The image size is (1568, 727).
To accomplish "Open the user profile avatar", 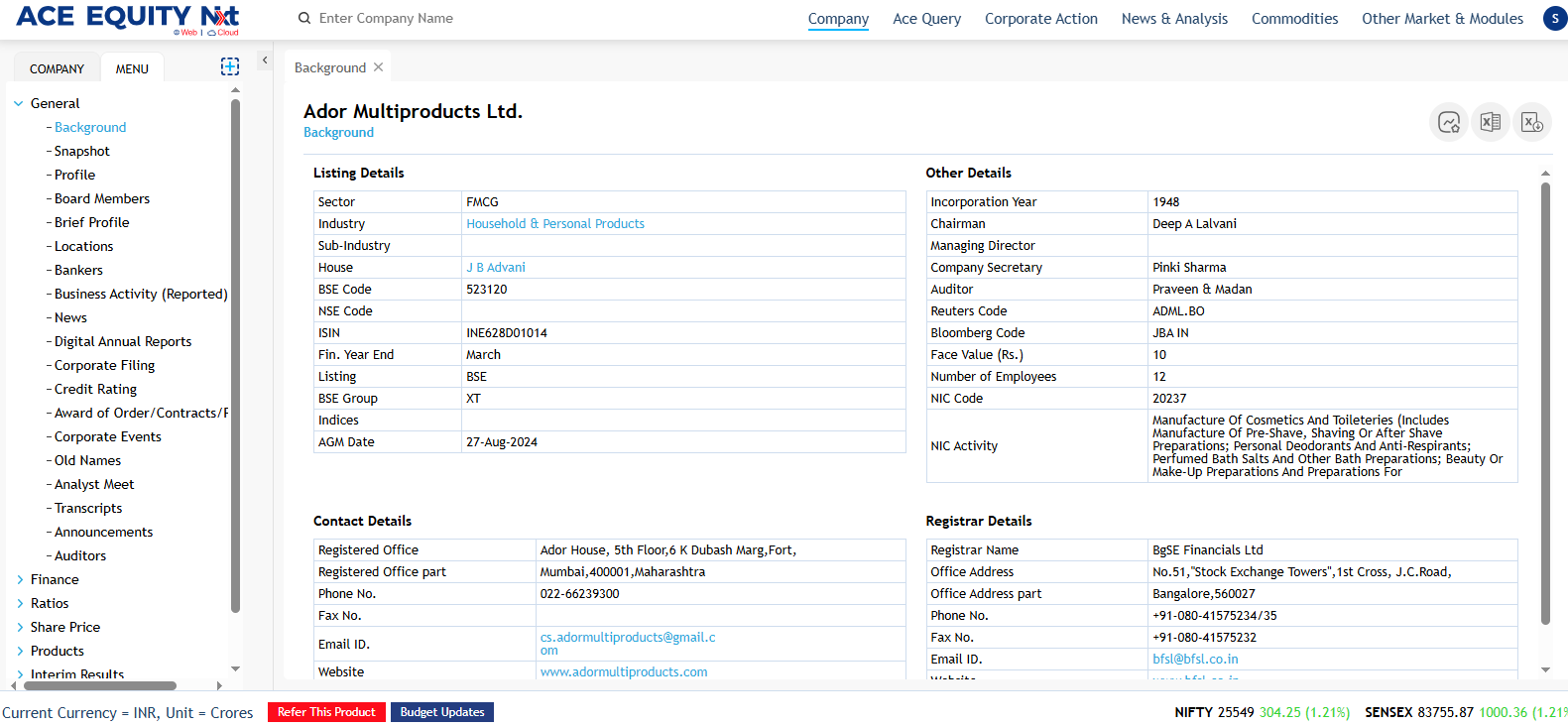I will [x=1554, y=18].
